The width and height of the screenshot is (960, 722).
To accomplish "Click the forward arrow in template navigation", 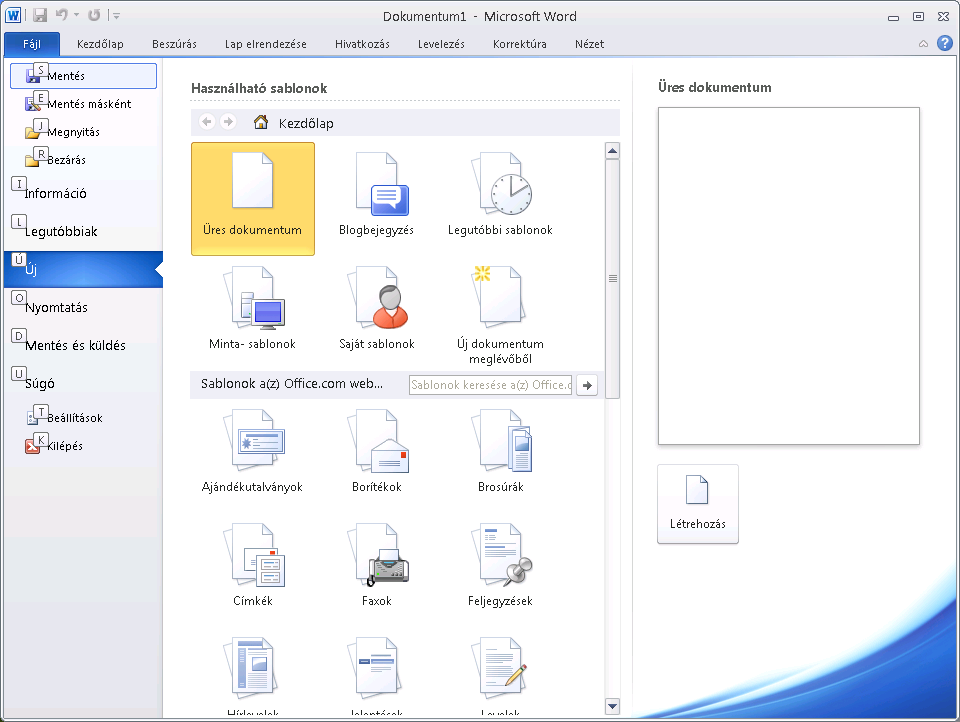I will [x=228, y=122].
